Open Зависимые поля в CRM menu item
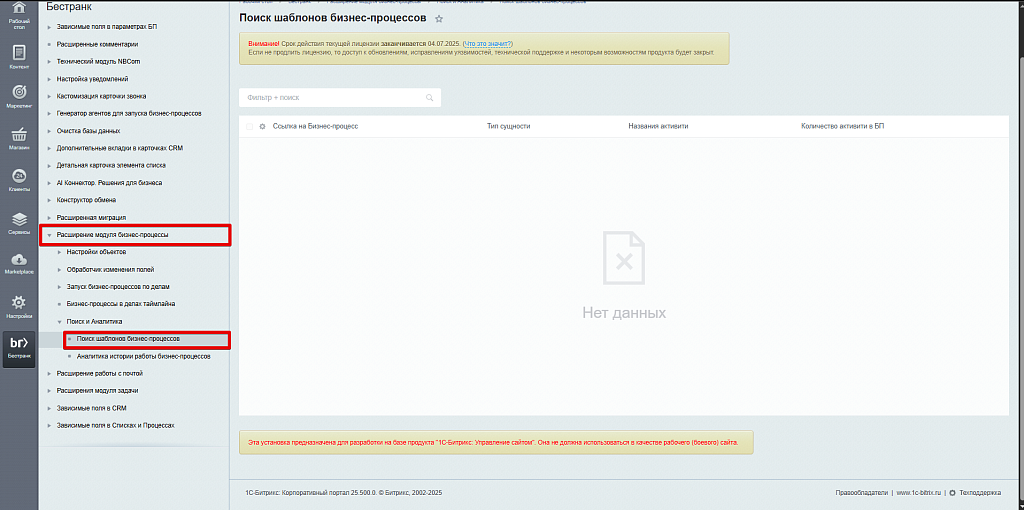1024x510 pixels. click(x=91, y=408)
